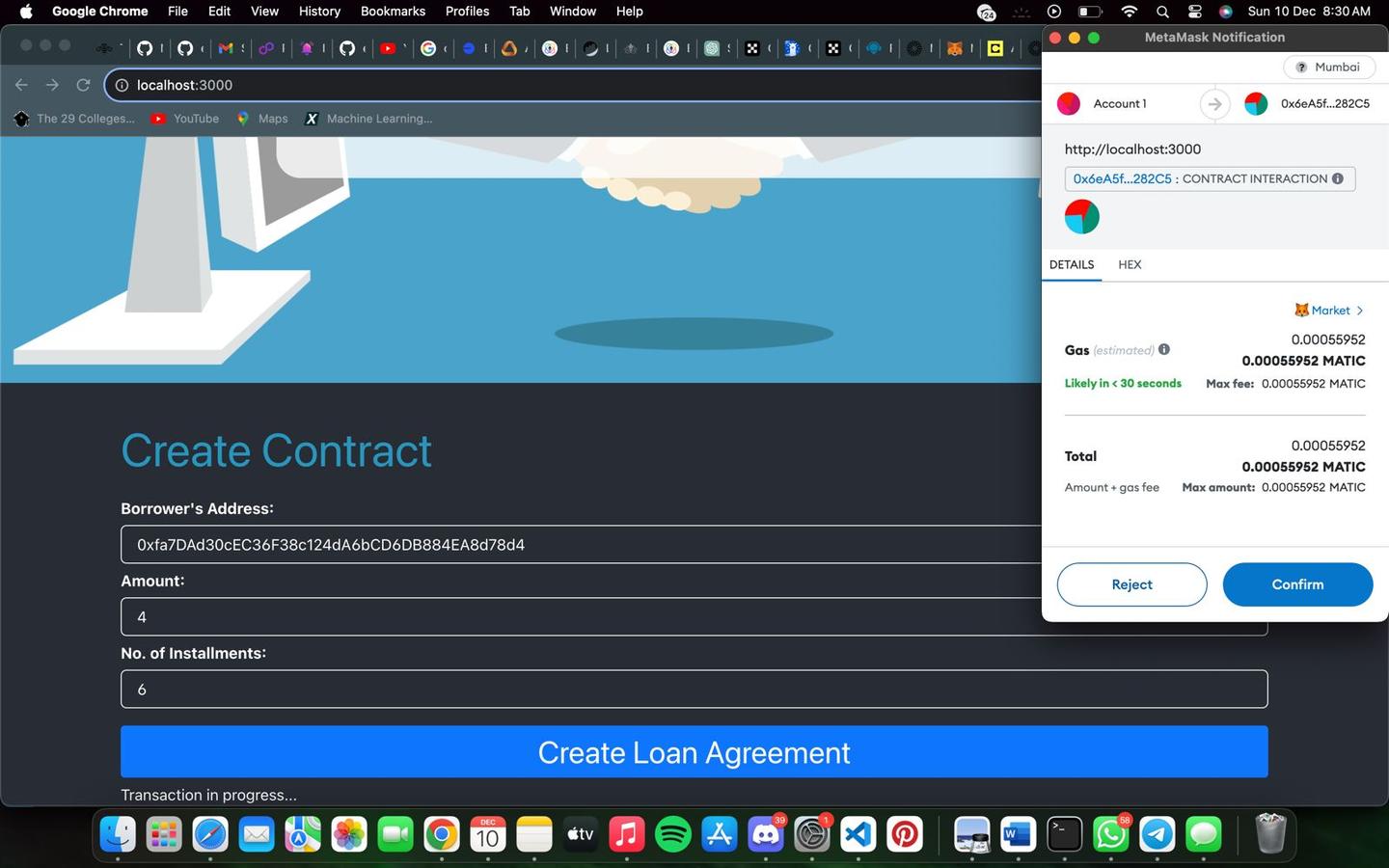The height and width of the screenshot is (868, 1389).
Task: Open System Settings in the Dock
Action: (812, 834)
